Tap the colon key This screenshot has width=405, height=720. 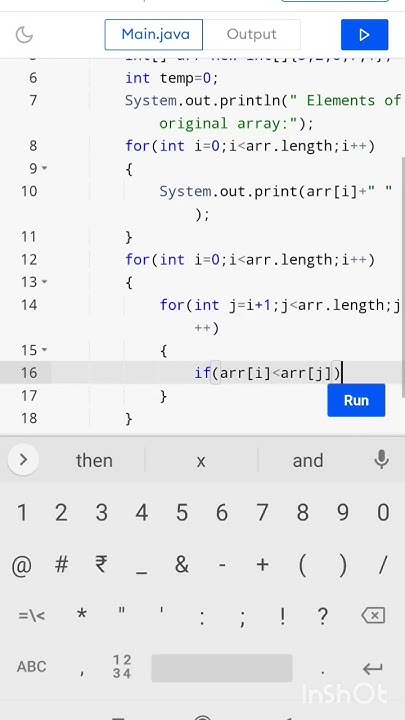pyautogui.click(x=202, y=617)
